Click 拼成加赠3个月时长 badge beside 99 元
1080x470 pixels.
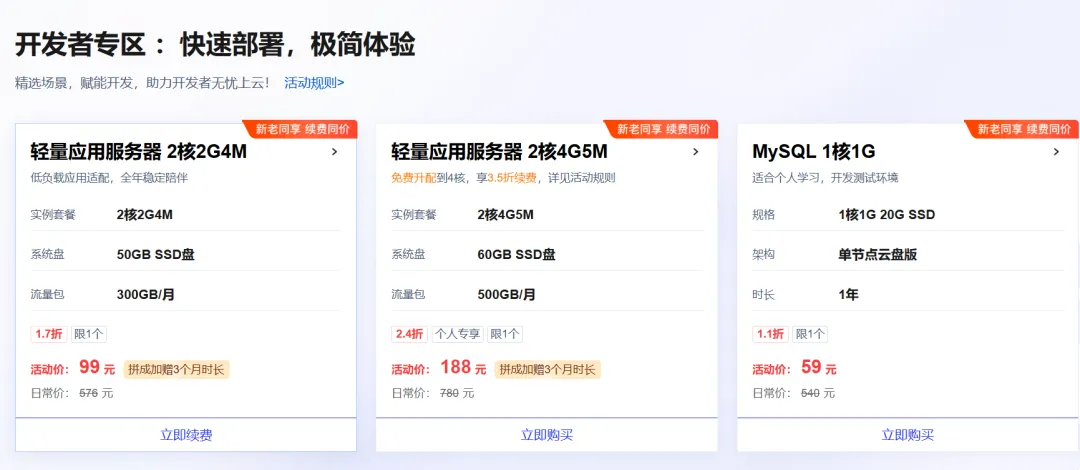pos(176,369)
